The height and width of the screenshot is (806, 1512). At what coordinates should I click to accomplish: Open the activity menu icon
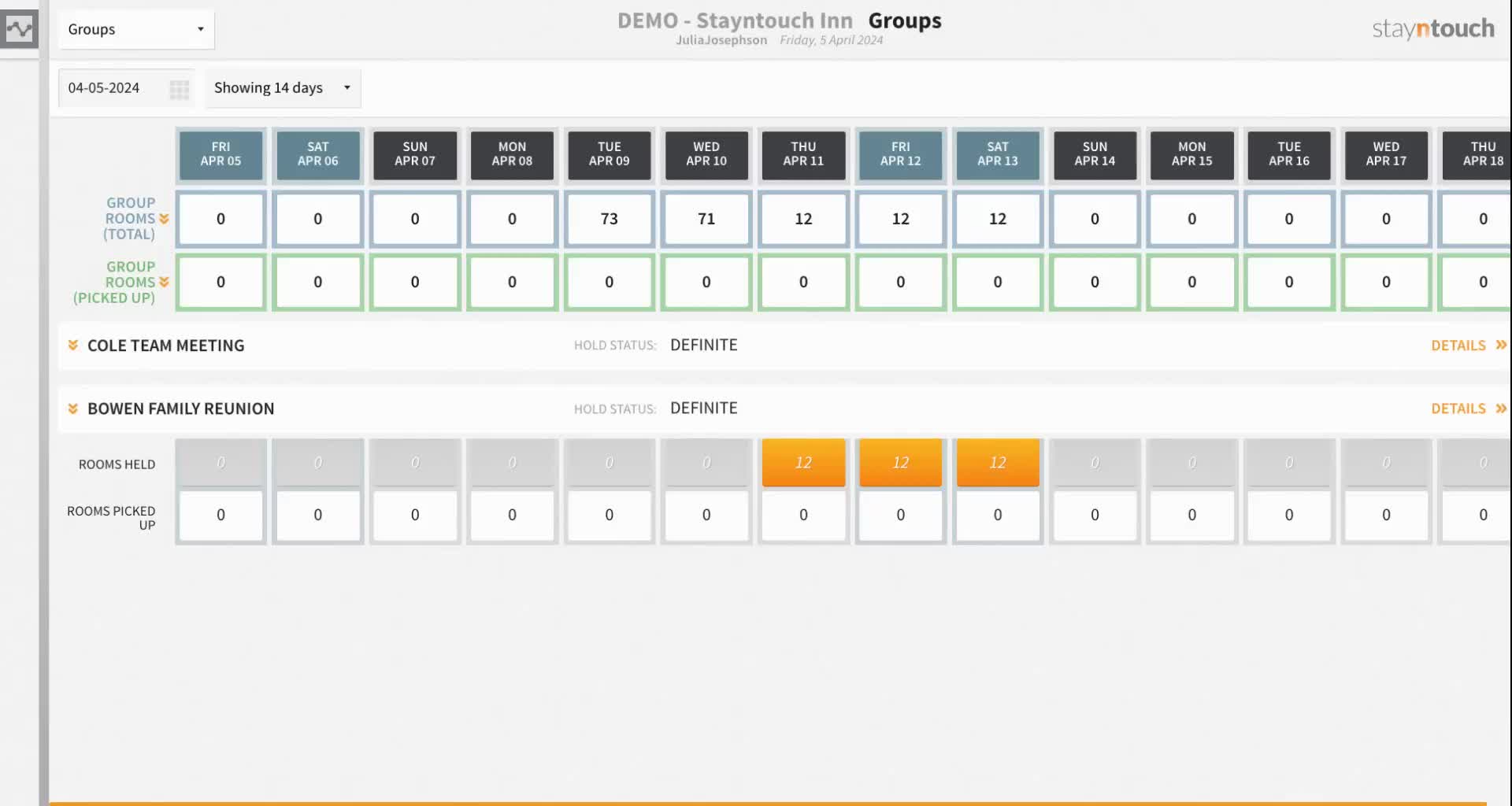[19, 29]
